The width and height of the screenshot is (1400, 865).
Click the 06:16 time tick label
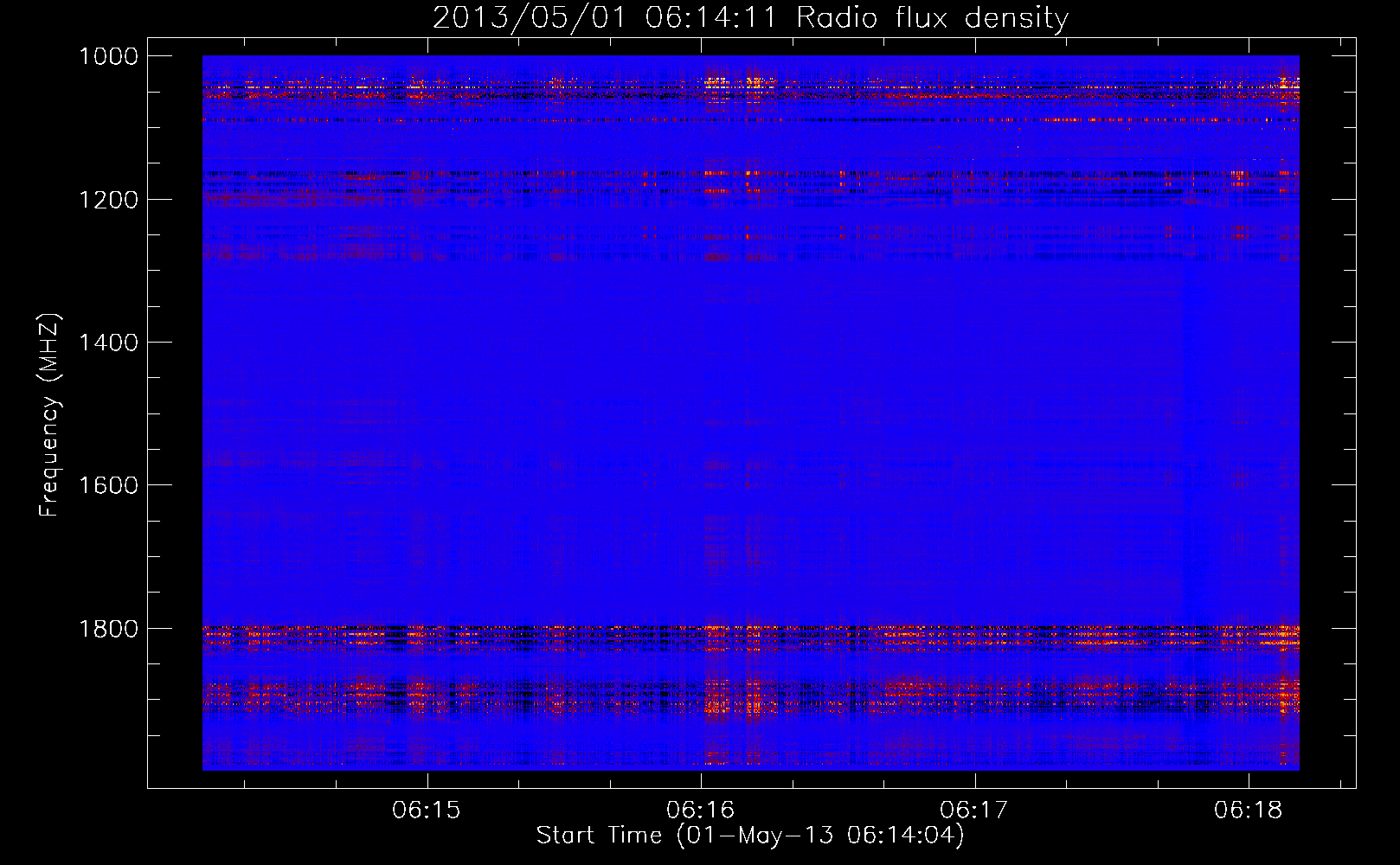701,810
